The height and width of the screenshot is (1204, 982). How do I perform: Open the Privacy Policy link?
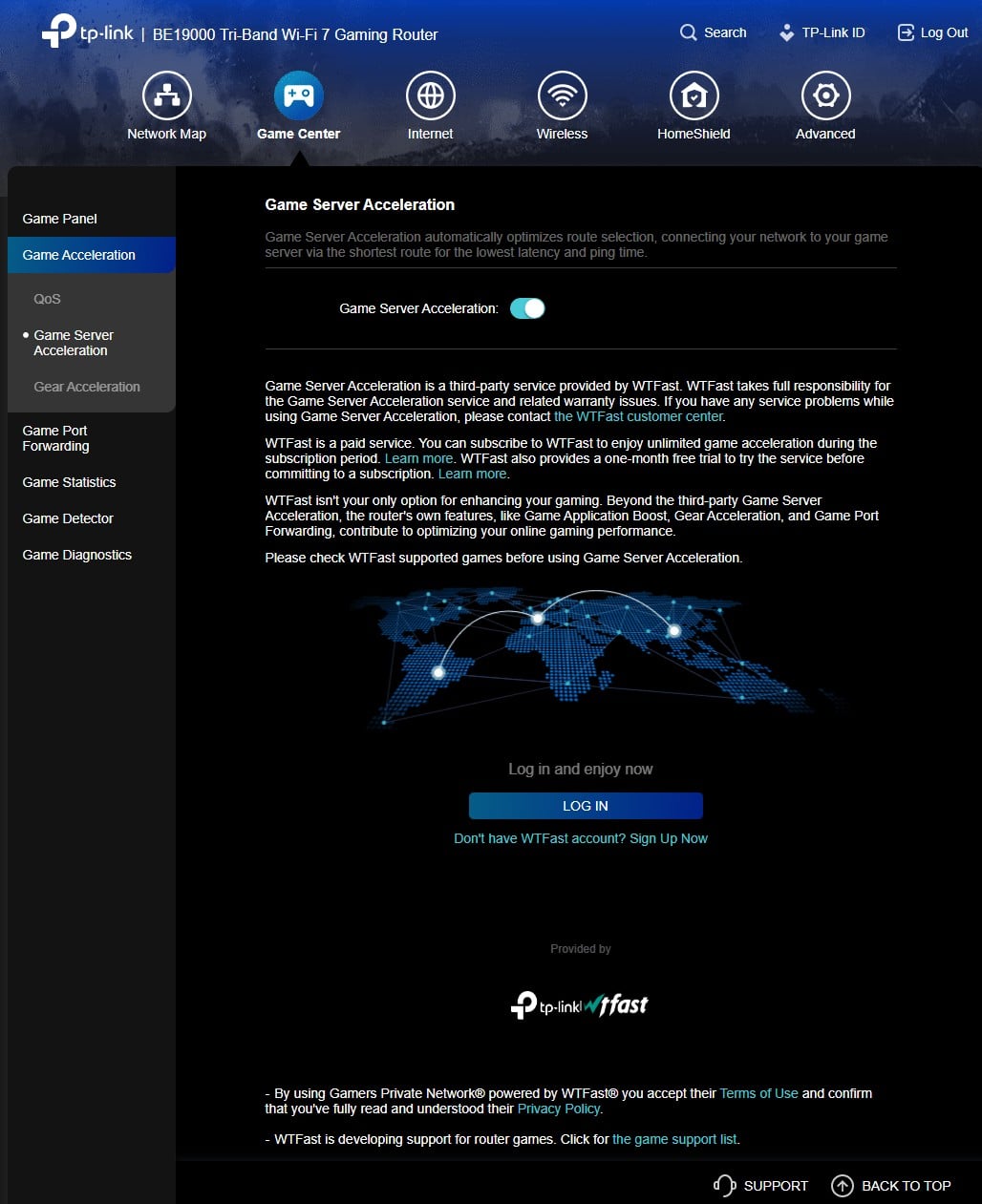pyautogui.click(x=559, y=1109)
